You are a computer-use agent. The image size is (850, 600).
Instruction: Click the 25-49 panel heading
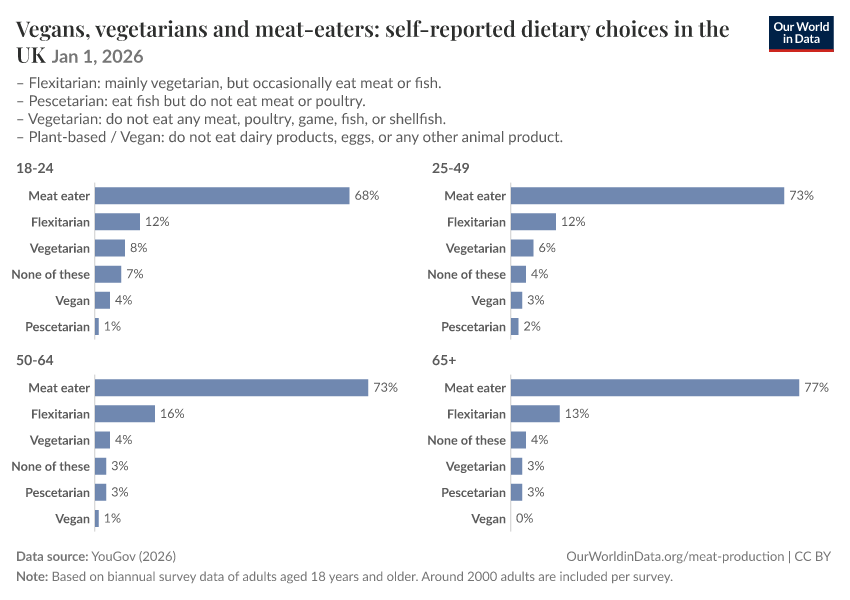coord(450,168)
